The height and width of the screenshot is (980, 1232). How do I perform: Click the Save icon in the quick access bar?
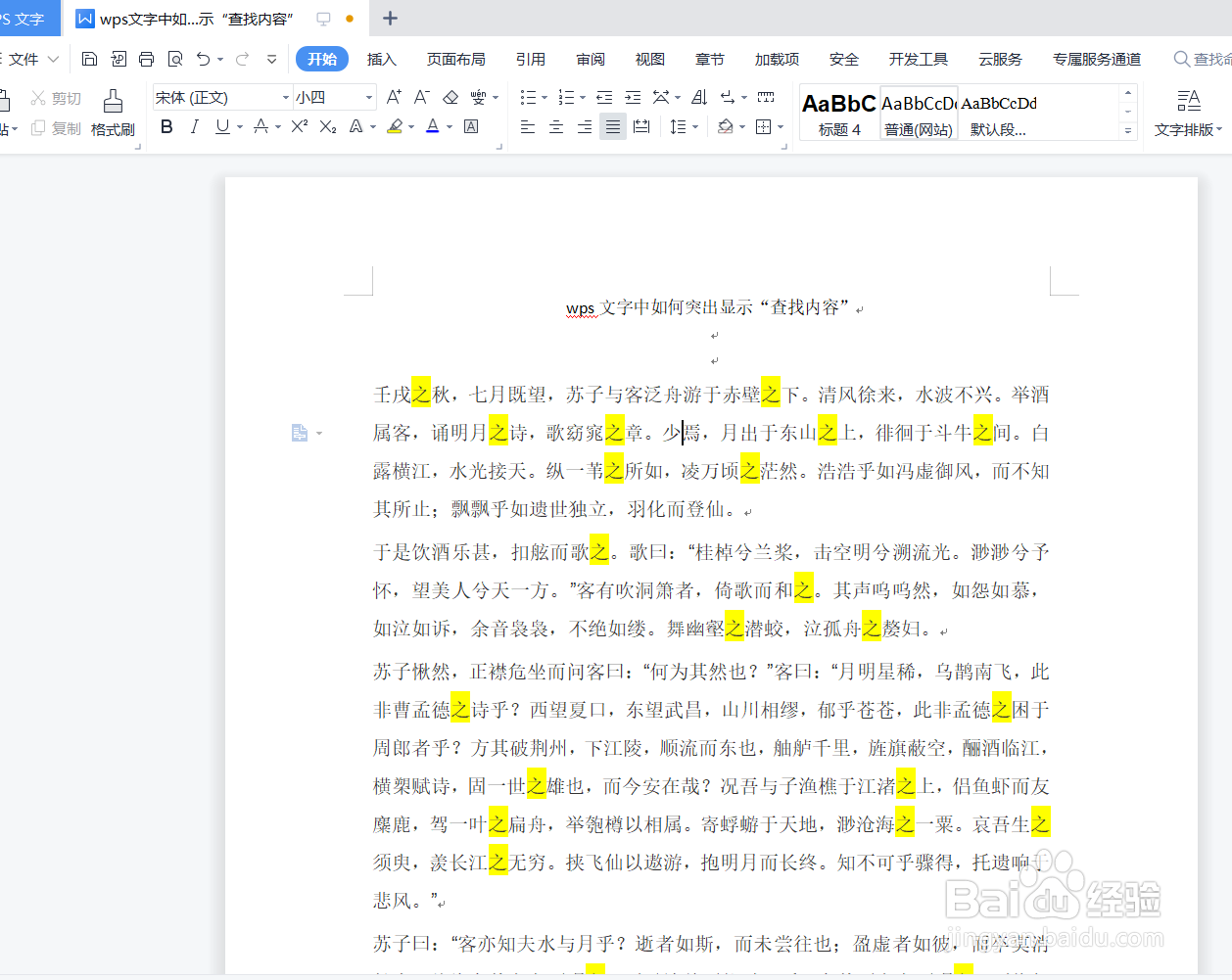pos(89,60)
